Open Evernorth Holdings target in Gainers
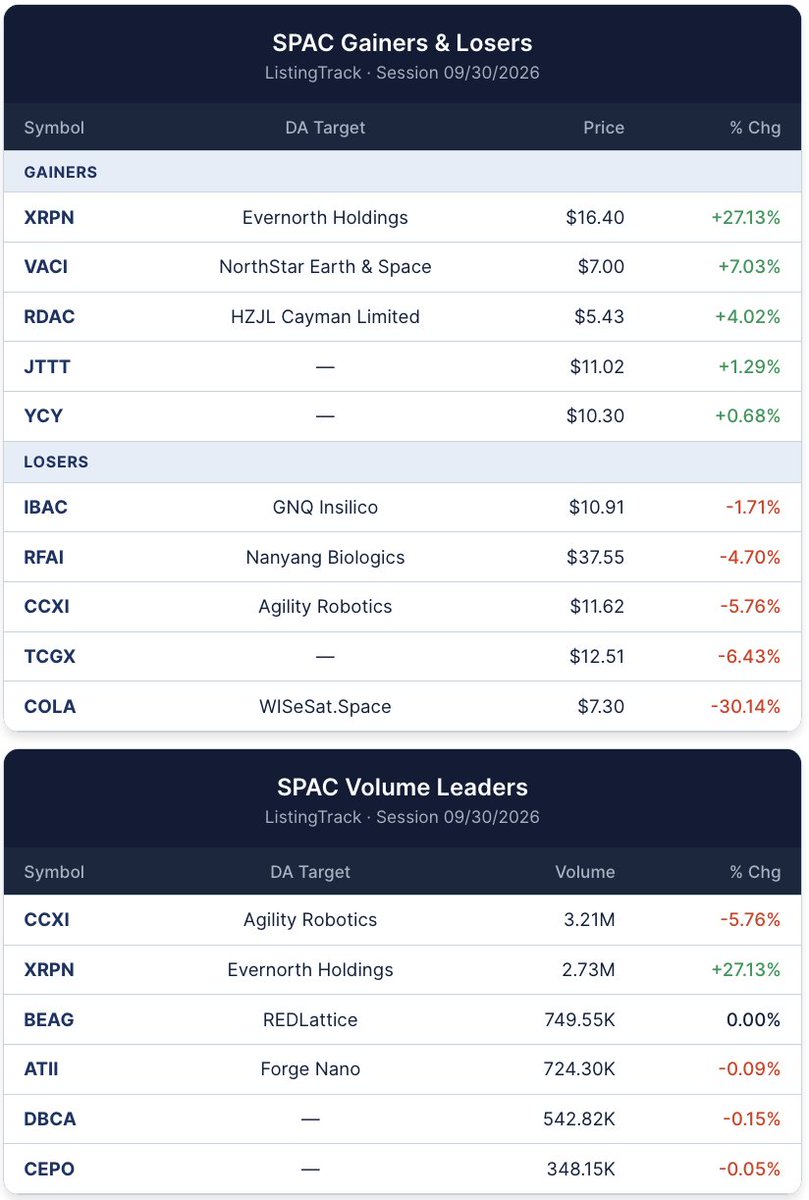Screen dimensions: 809x1200 [x=325, y=217]
